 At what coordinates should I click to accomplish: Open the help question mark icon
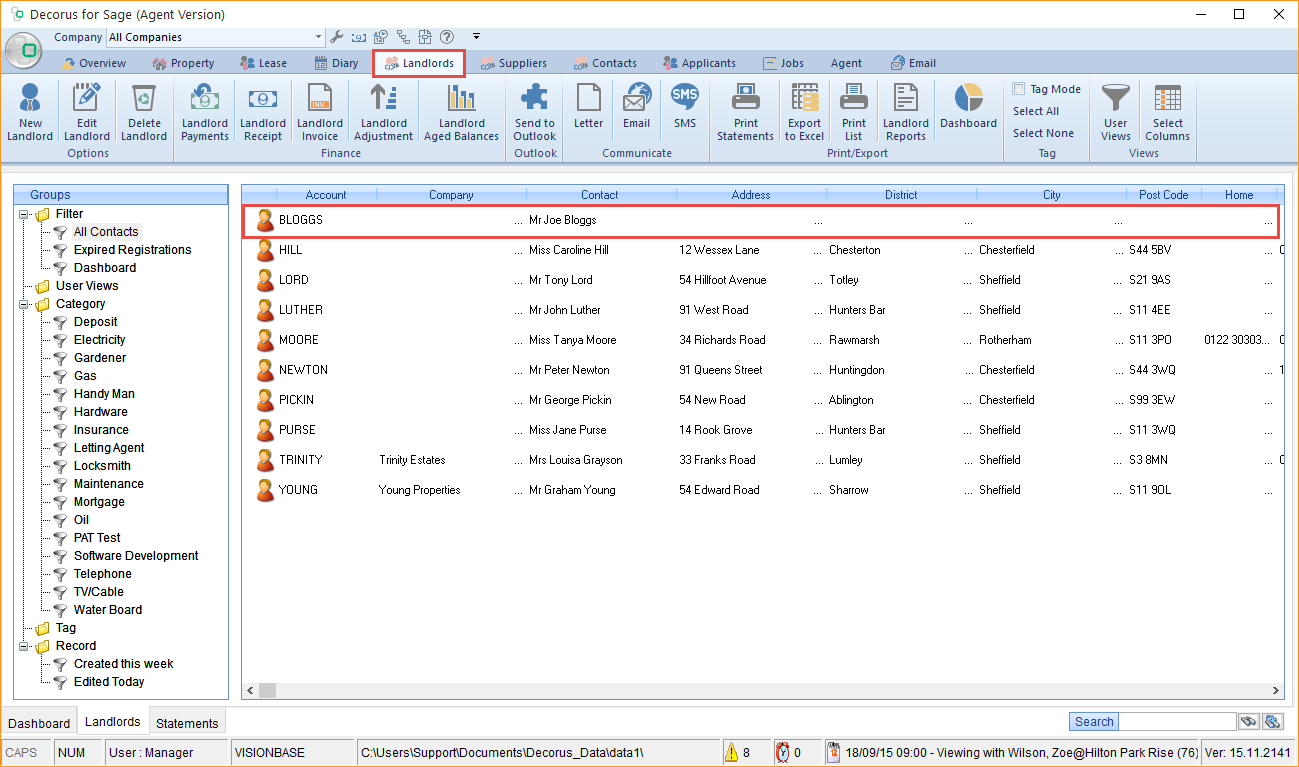[447, 37]
